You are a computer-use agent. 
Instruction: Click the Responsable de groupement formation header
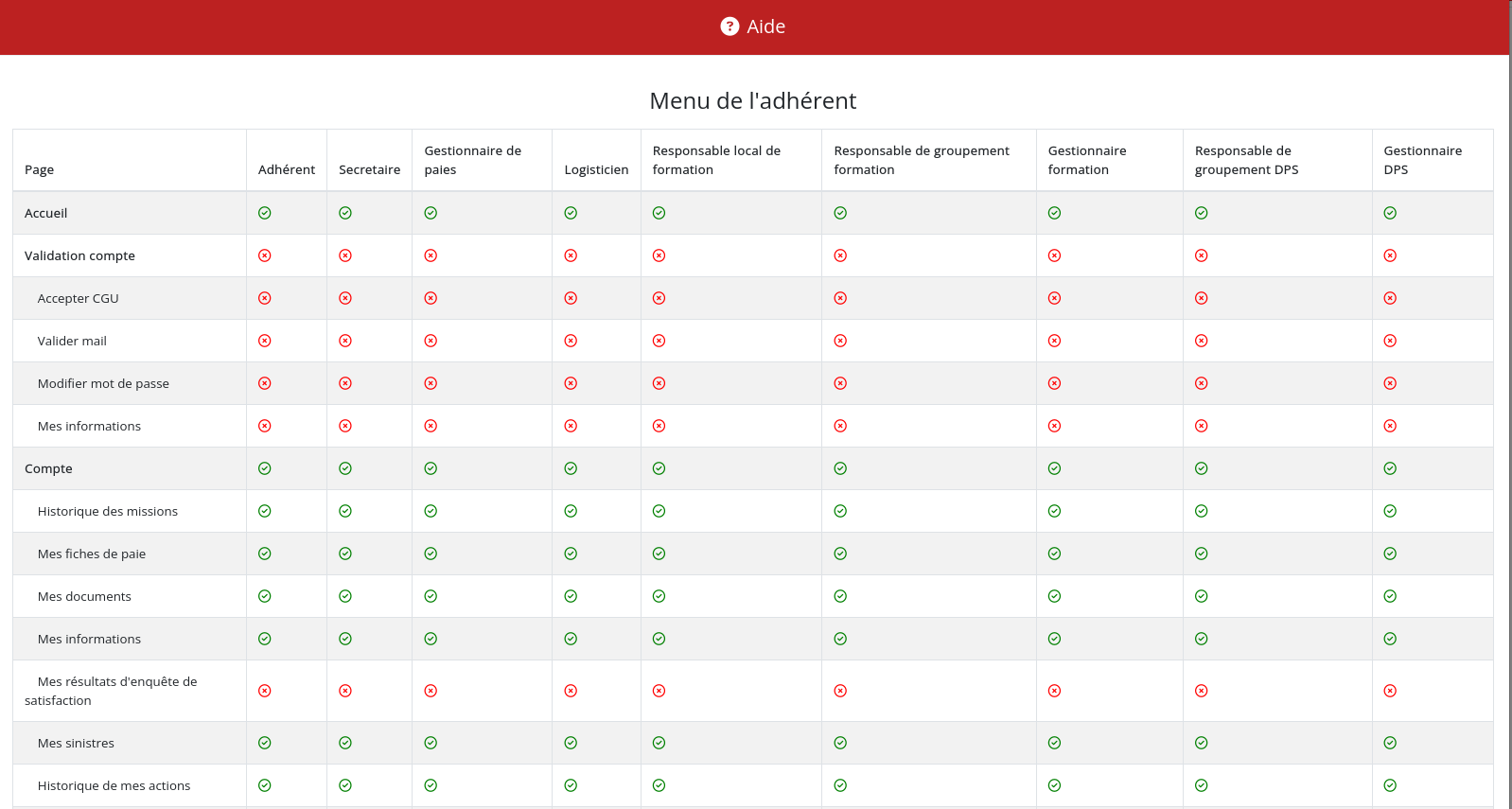(921, 160)
